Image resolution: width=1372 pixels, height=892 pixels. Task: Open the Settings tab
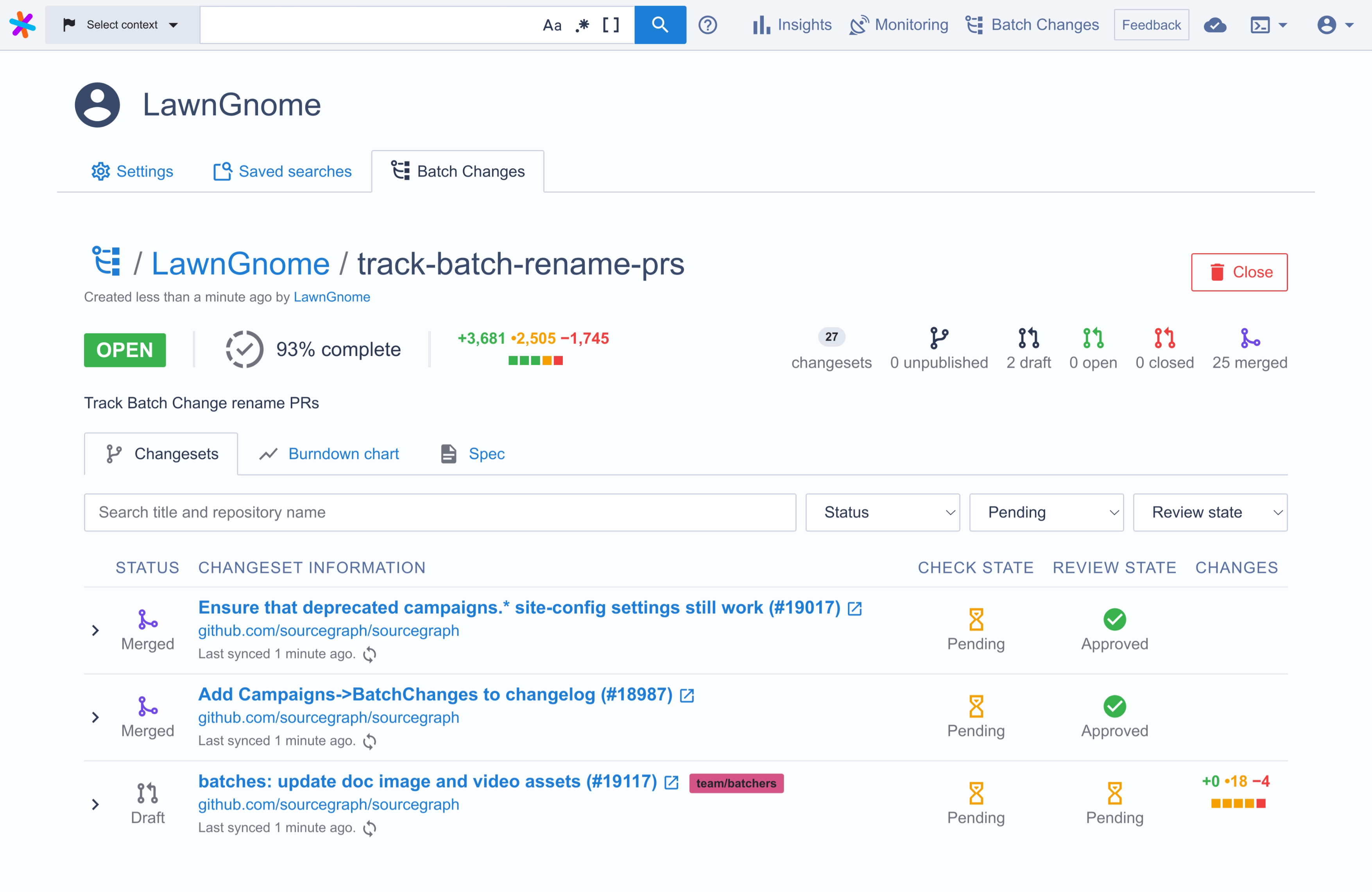click(x=132, y=171)
